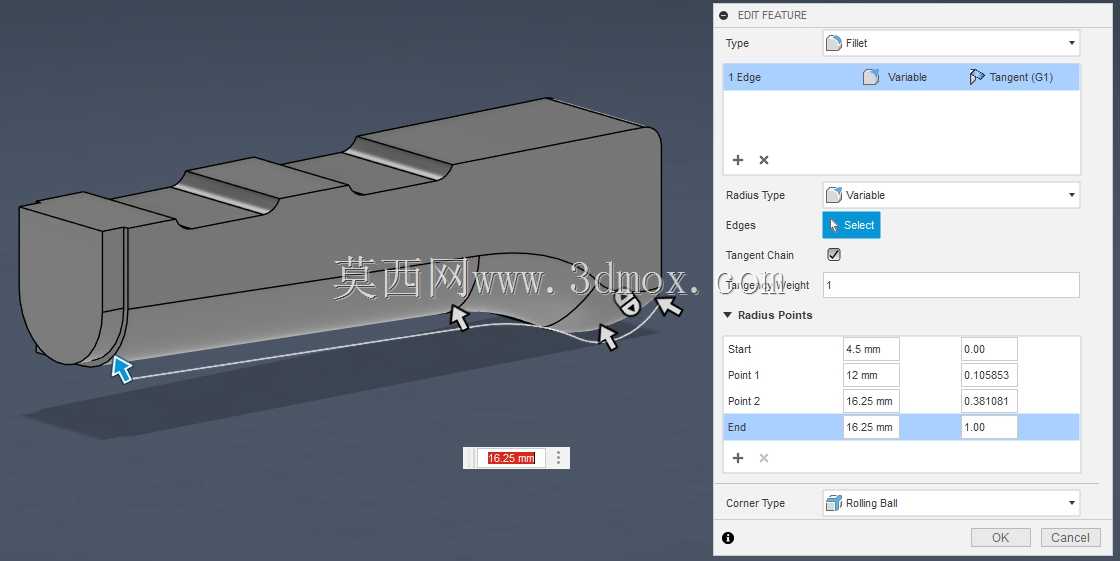Toggle the Tangent Chain checkbox
The height and width of the screenshot is (561, 1120).
(x=834, y=254)
